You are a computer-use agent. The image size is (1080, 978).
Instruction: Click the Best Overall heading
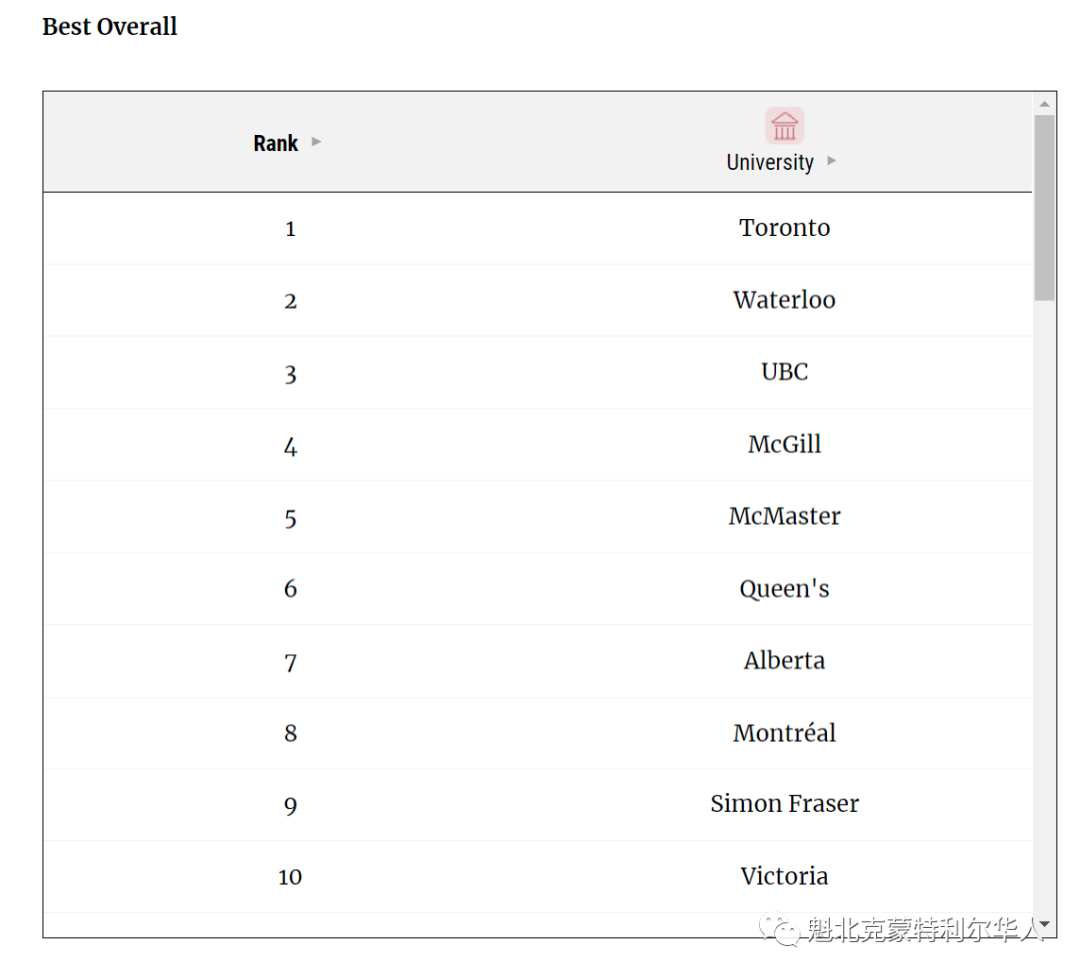coord(110,27)
